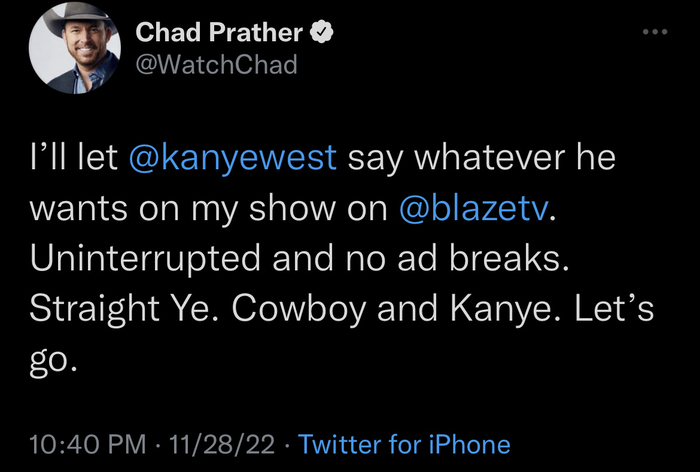Follow the @blazetv mention link
This screenshot has height=472, width=700.
(x=472, y=208)
